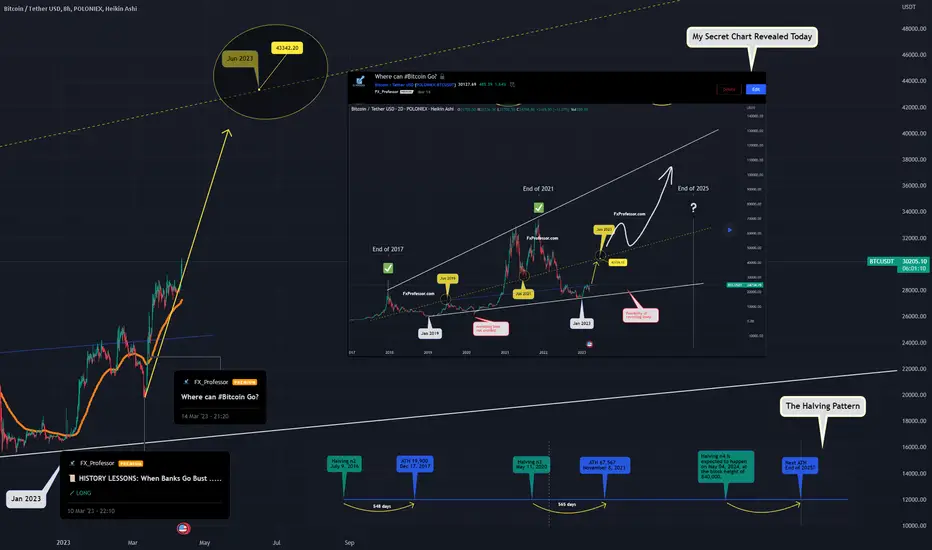Select 'Halving n4 is expected' green callout
Image resolution: width=932 pixels, height=550 pixels.
click(726, 466)
